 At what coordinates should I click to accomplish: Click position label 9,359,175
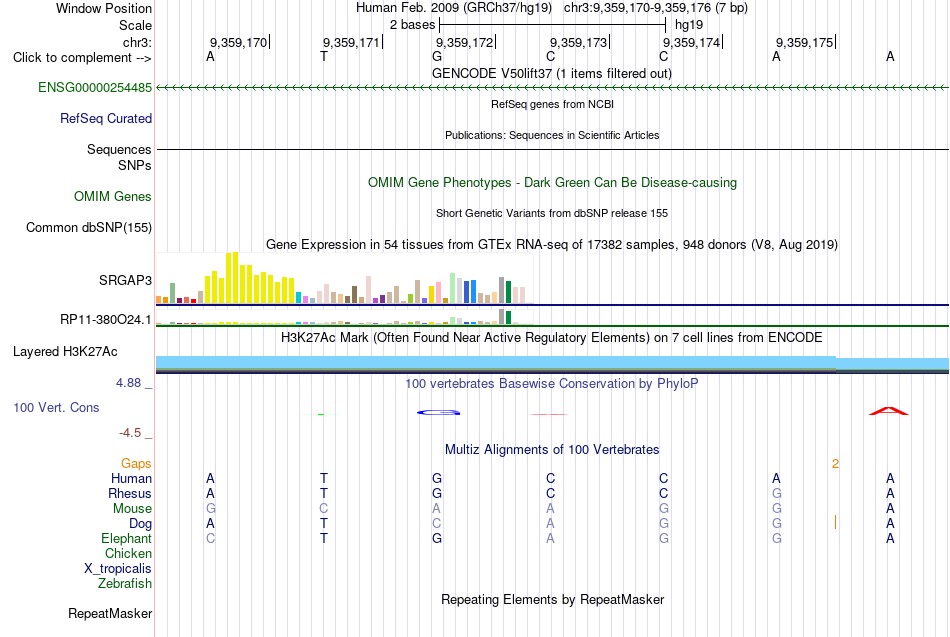click(x=805, y=42)
